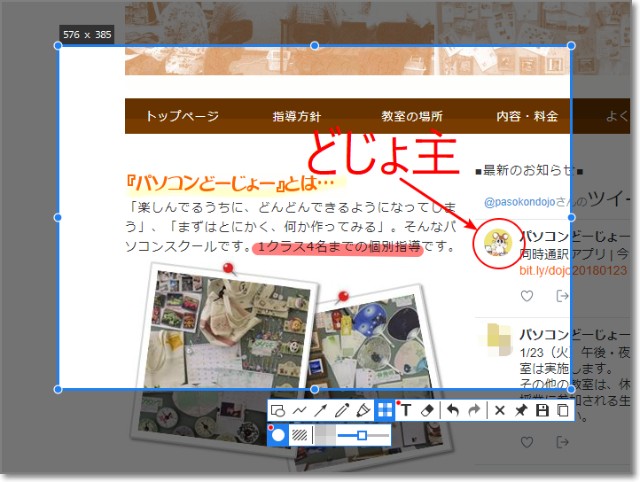
Task: Select the polyline drawing tool
Action: point(300,411)
